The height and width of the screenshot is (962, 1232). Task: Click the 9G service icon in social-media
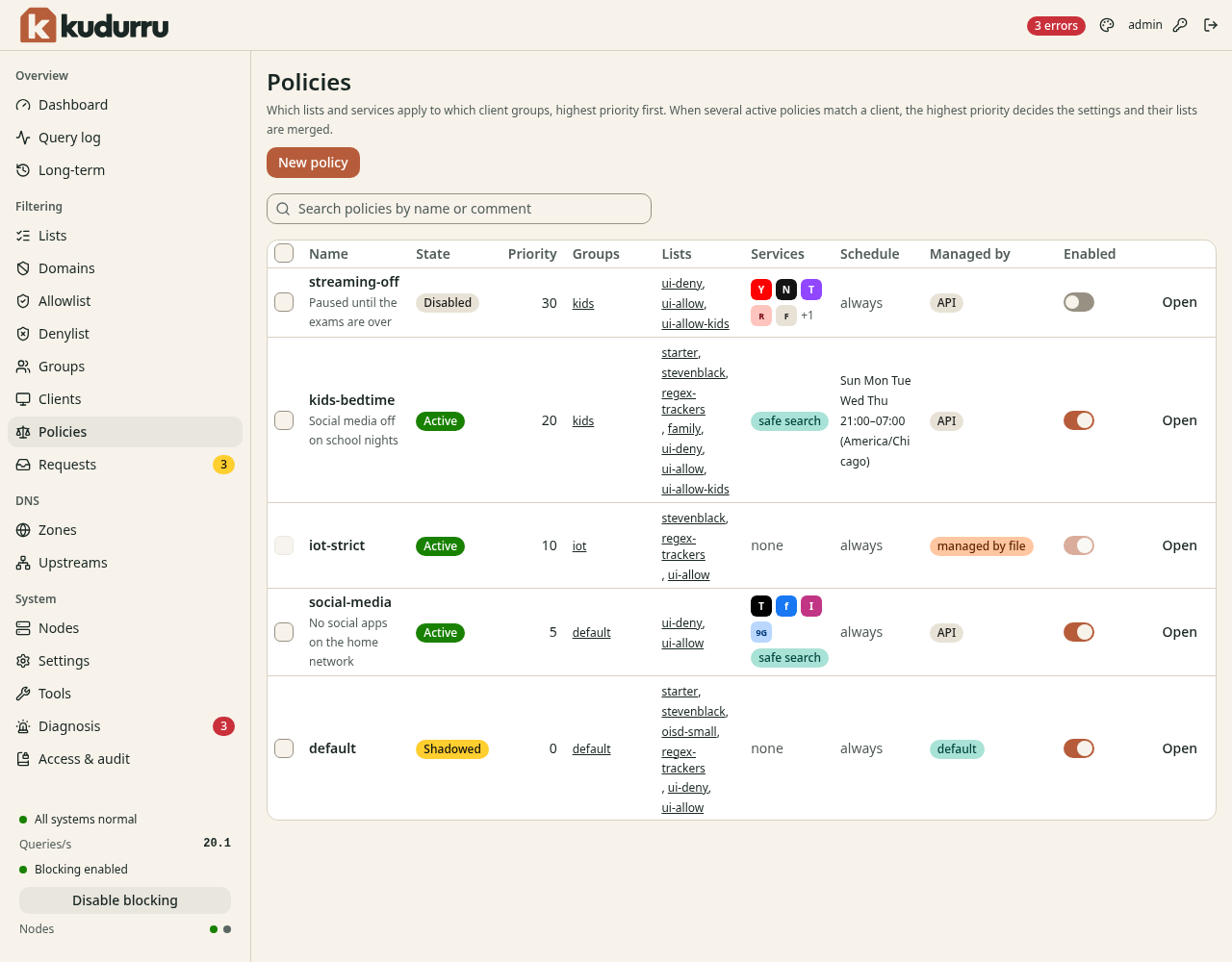click(761, 633)
